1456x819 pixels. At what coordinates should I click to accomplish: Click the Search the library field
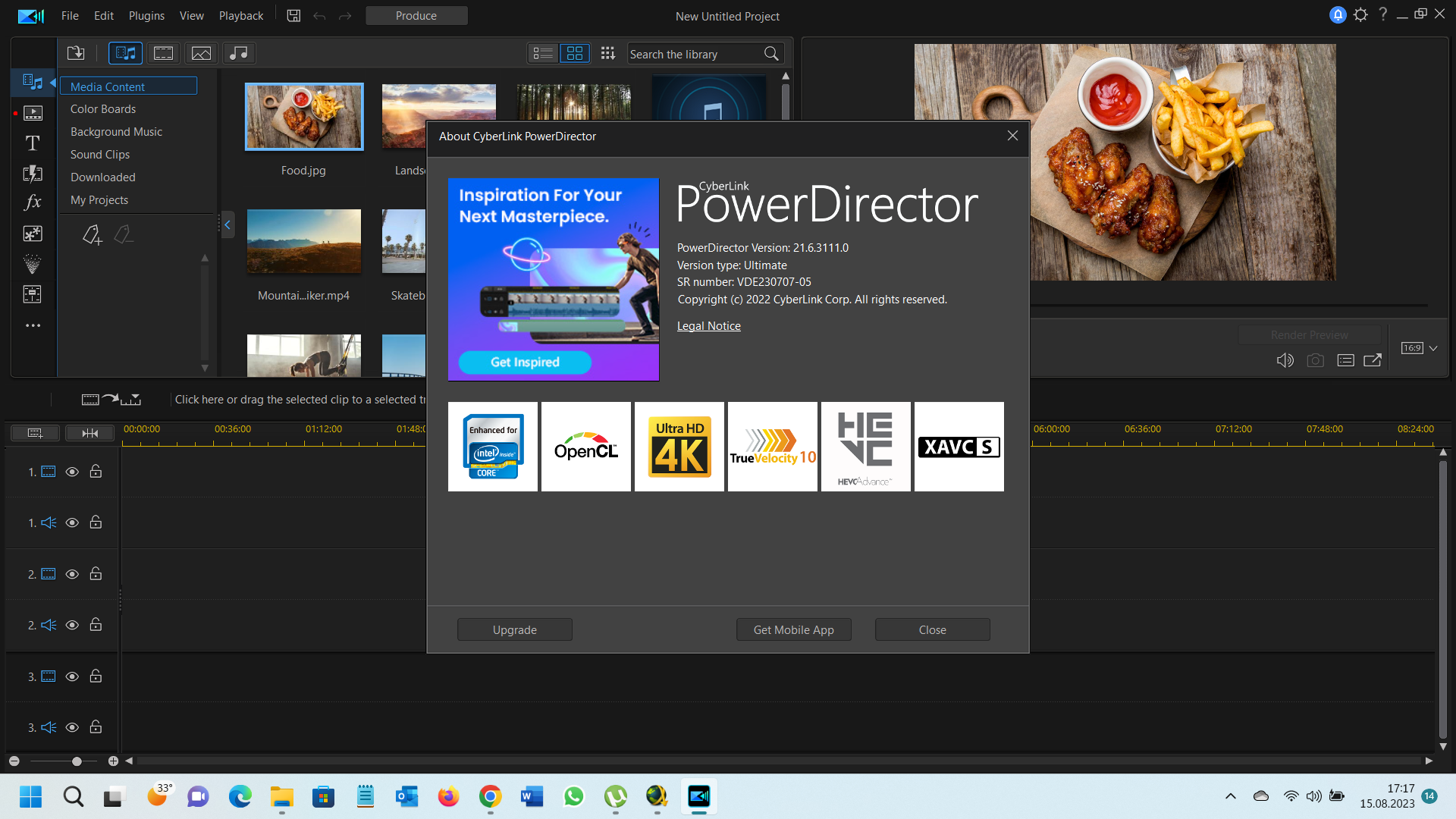tap(694, 54)
